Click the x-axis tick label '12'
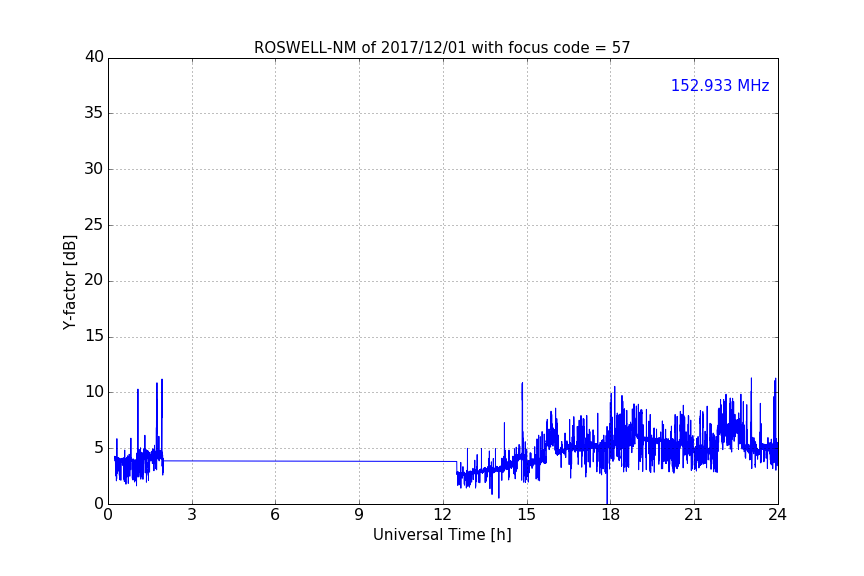864x576 pixels. pos(442,515)
